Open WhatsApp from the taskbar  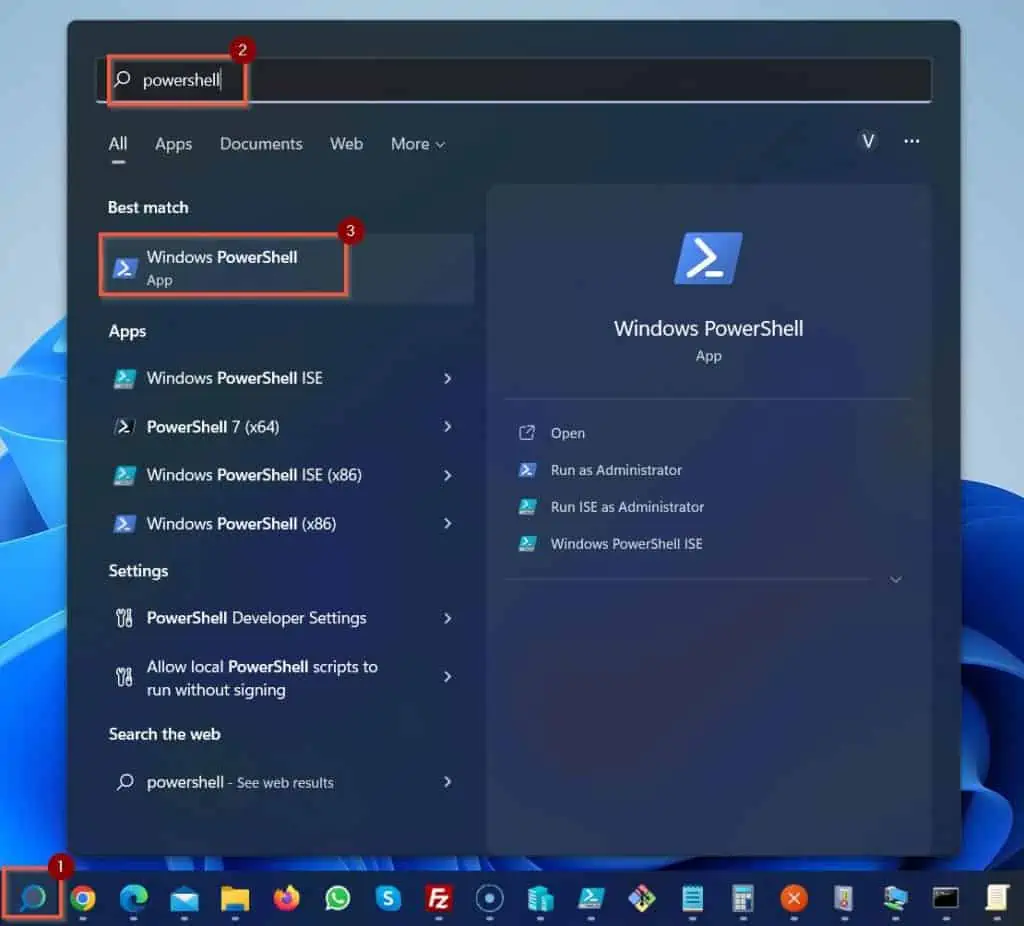(337, 899)
